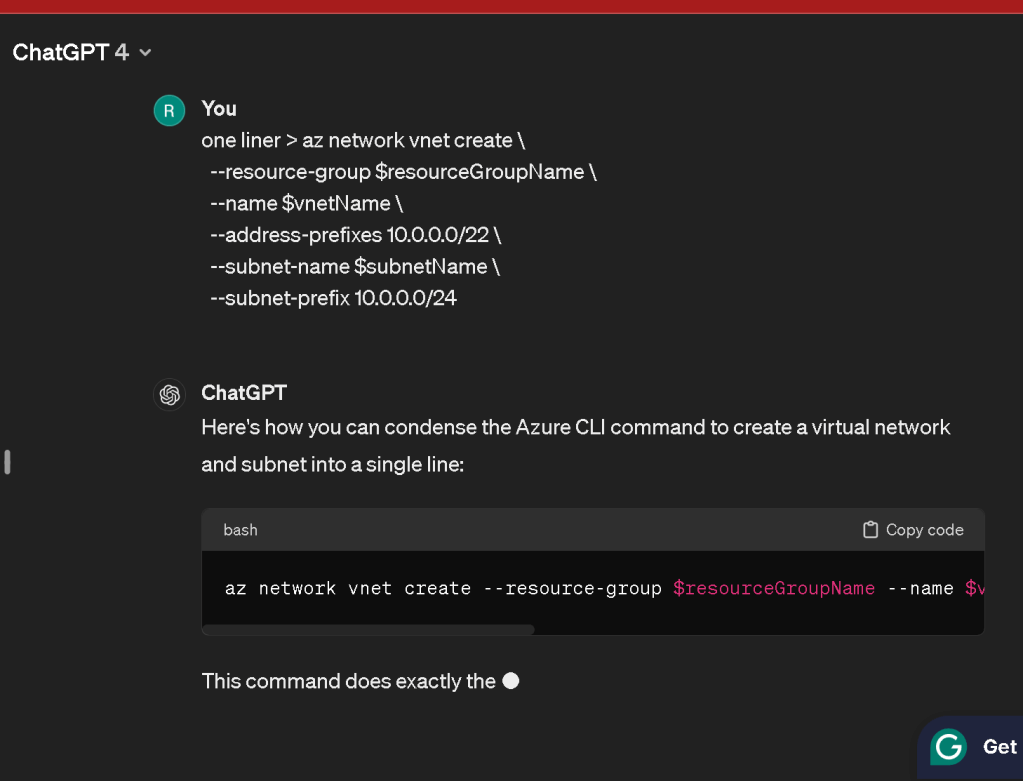Screen dimensions: 1023x781
Task: Click the 'ChatGPT' sender name in the response
Action: pos(244,393)
